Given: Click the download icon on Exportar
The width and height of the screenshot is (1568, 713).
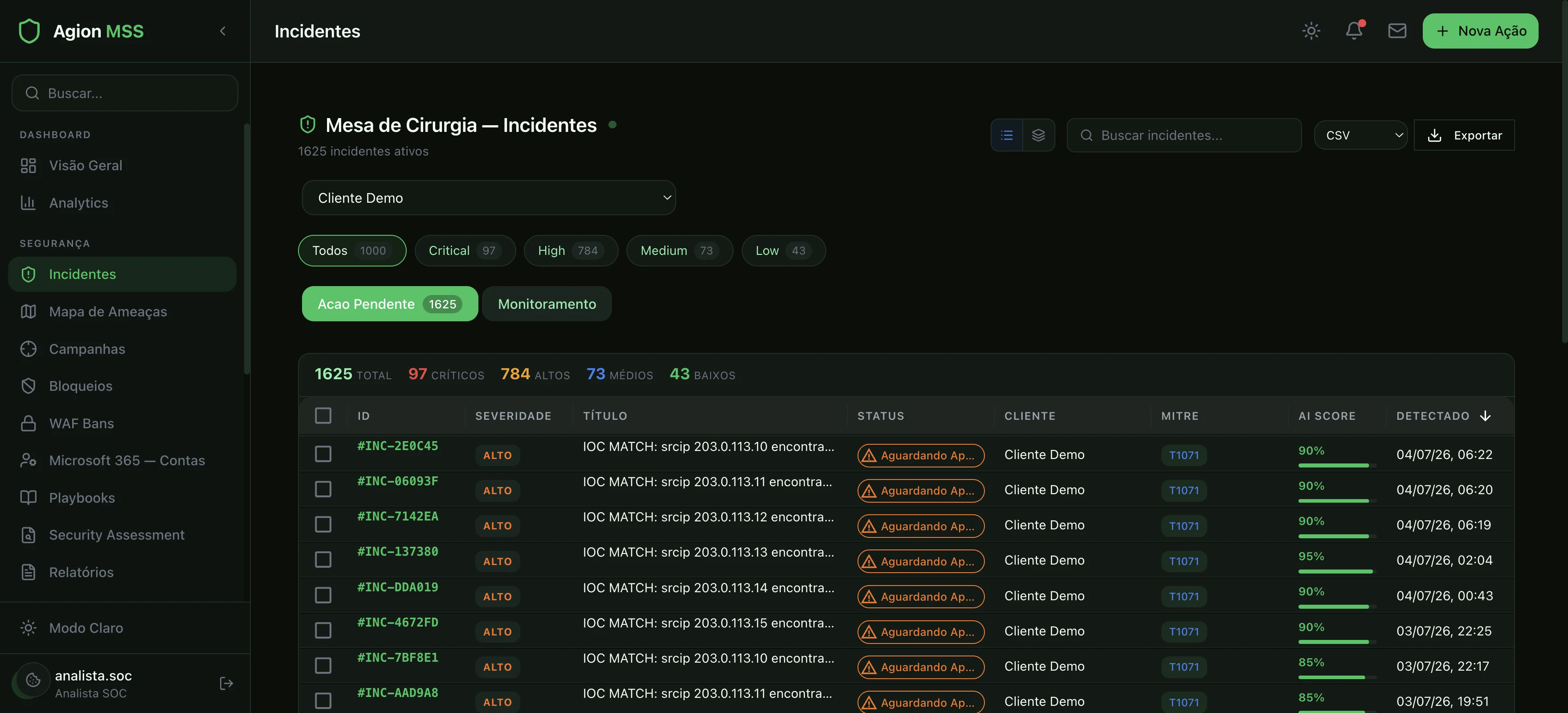Looking at the screenshot, I should (1435, 135).
